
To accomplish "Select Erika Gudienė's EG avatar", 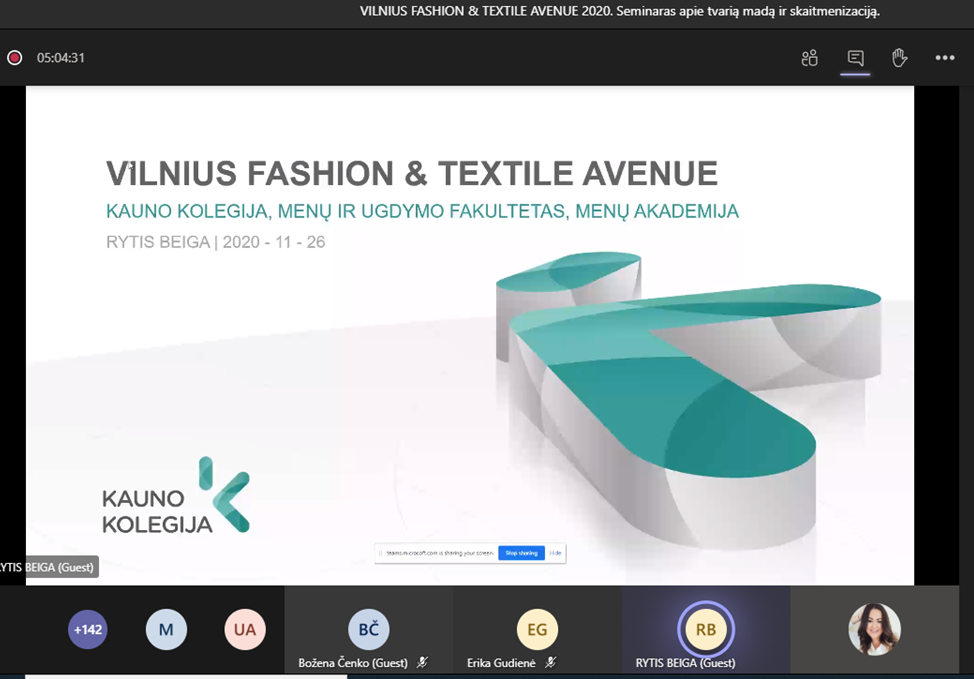I will tap(537, 630).
